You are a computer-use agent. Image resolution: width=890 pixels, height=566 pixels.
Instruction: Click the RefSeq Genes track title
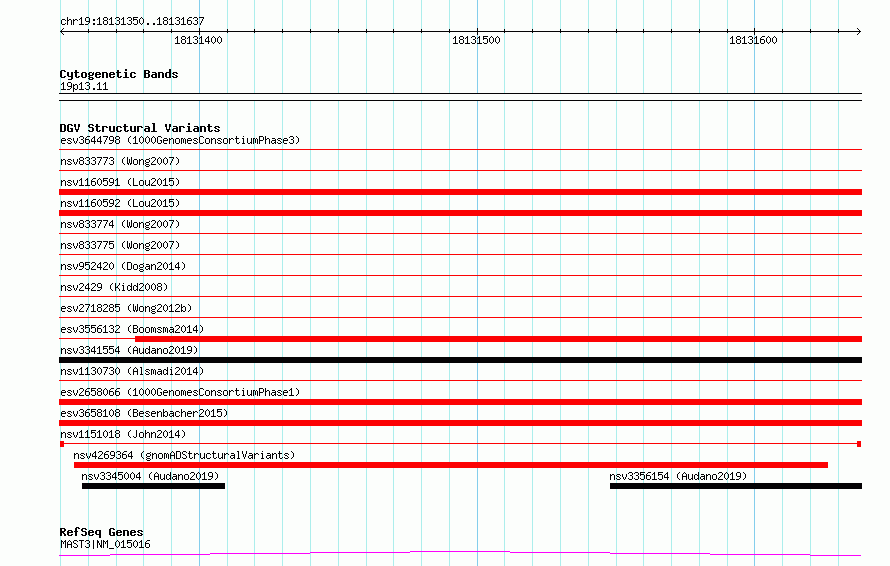pyautogui.click(x=101, y=532)
